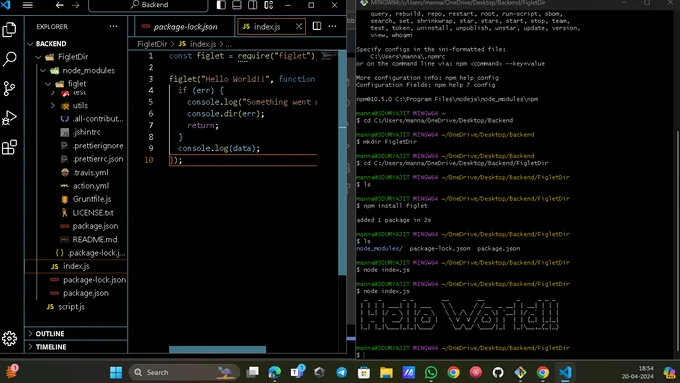Collapse the figlet folder
The image size is (680, 383).
(76, 84)
